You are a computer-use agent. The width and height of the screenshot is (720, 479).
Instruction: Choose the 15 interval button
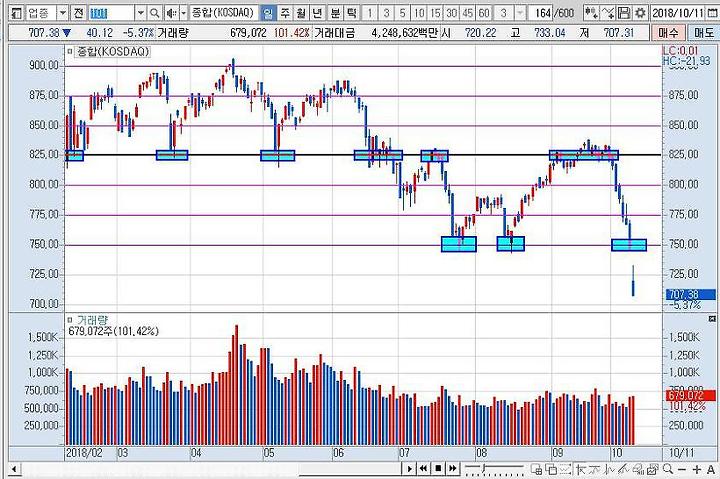coord(435,13)
